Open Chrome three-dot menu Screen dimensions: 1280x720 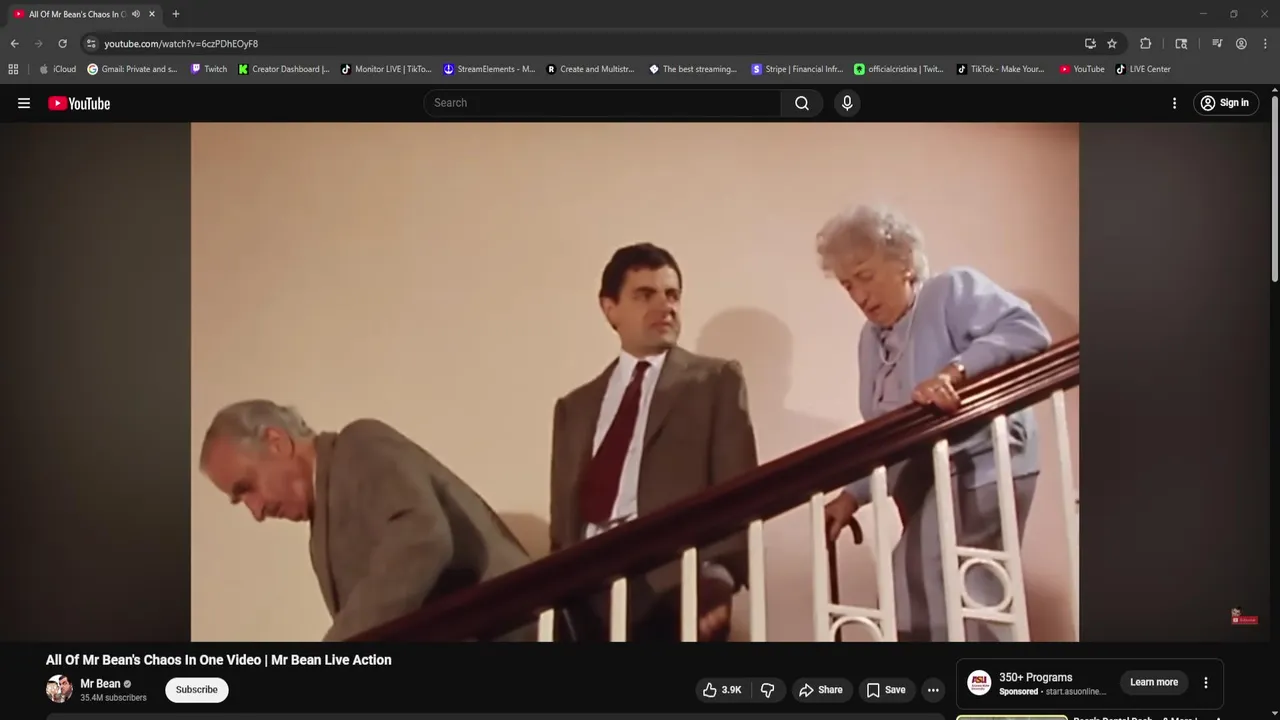pyautogui.click(x=1265, y=44)
